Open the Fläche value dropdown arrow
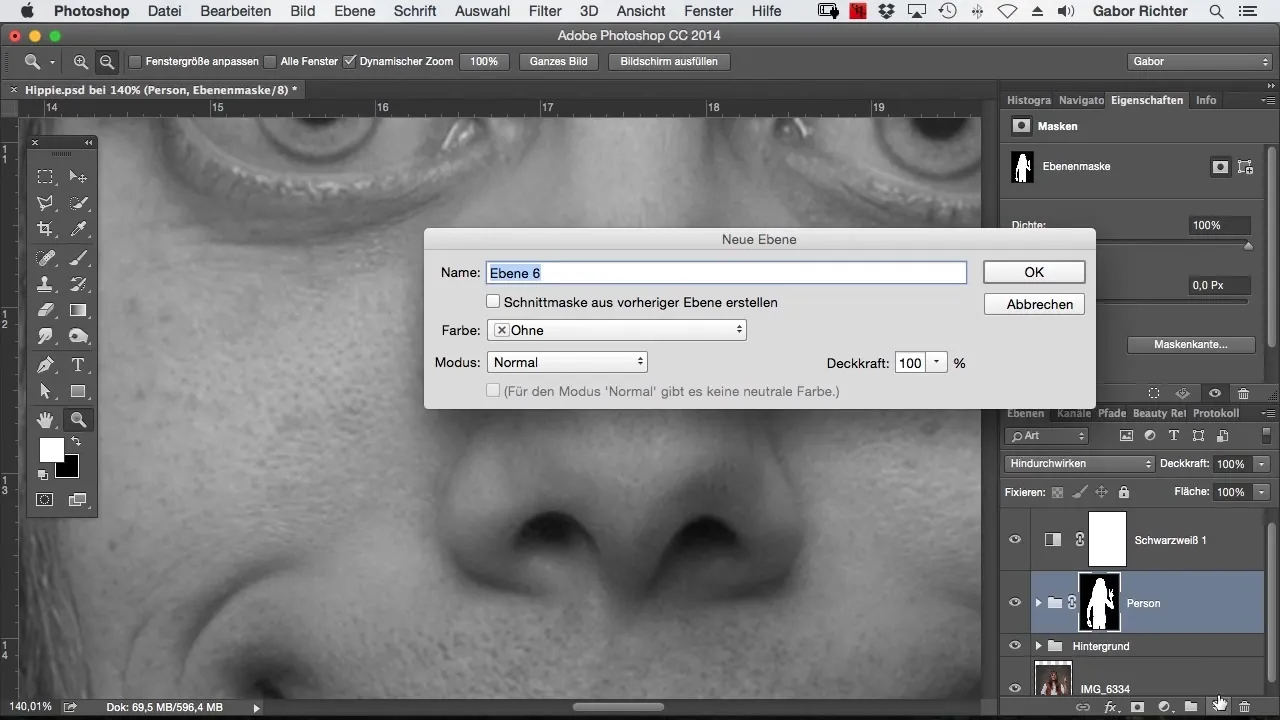1280x720 pixels. (1262, 492)
